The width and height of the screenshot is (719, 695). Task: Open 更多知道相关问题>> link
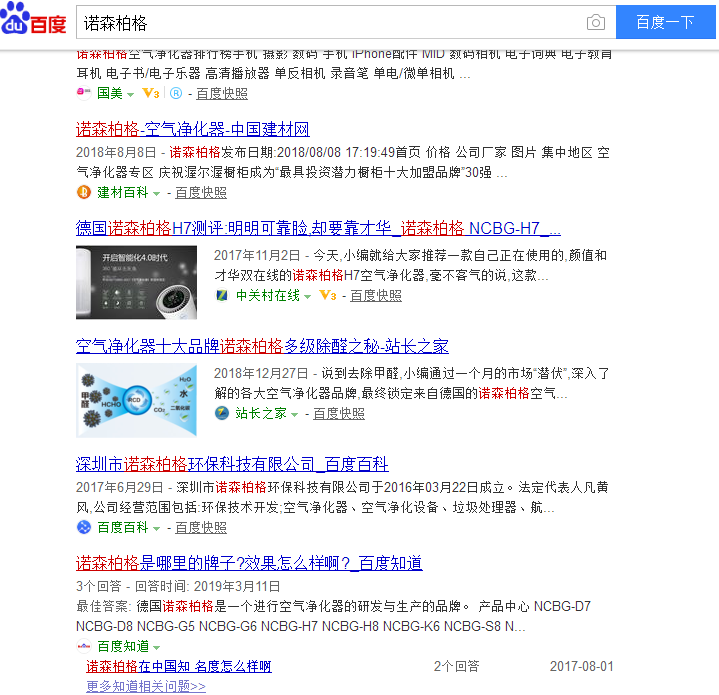pos(146,686)
